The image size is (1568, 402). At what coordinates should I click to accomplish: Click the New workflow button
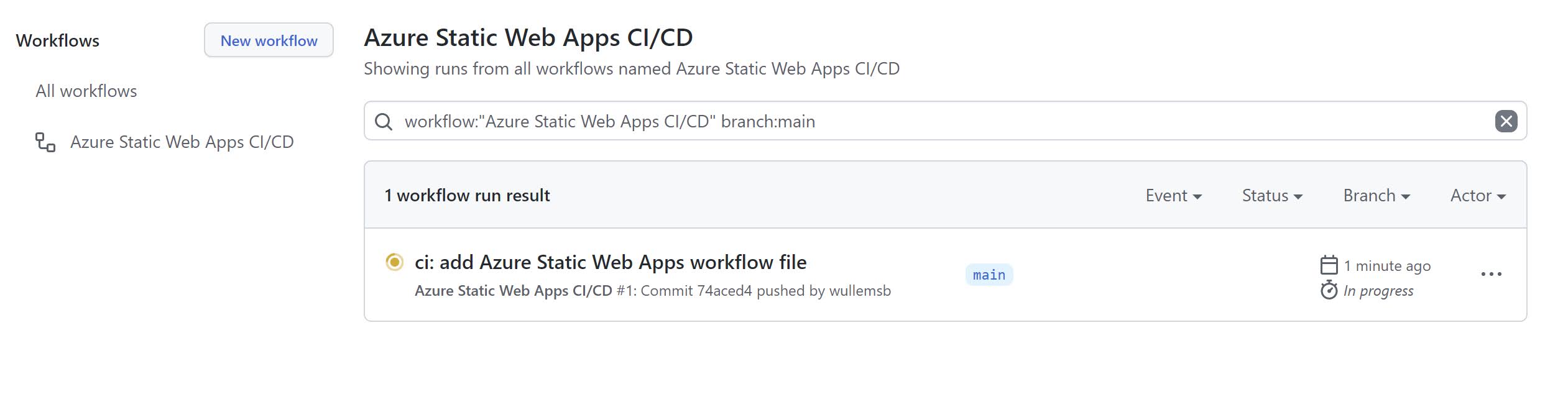269,40
